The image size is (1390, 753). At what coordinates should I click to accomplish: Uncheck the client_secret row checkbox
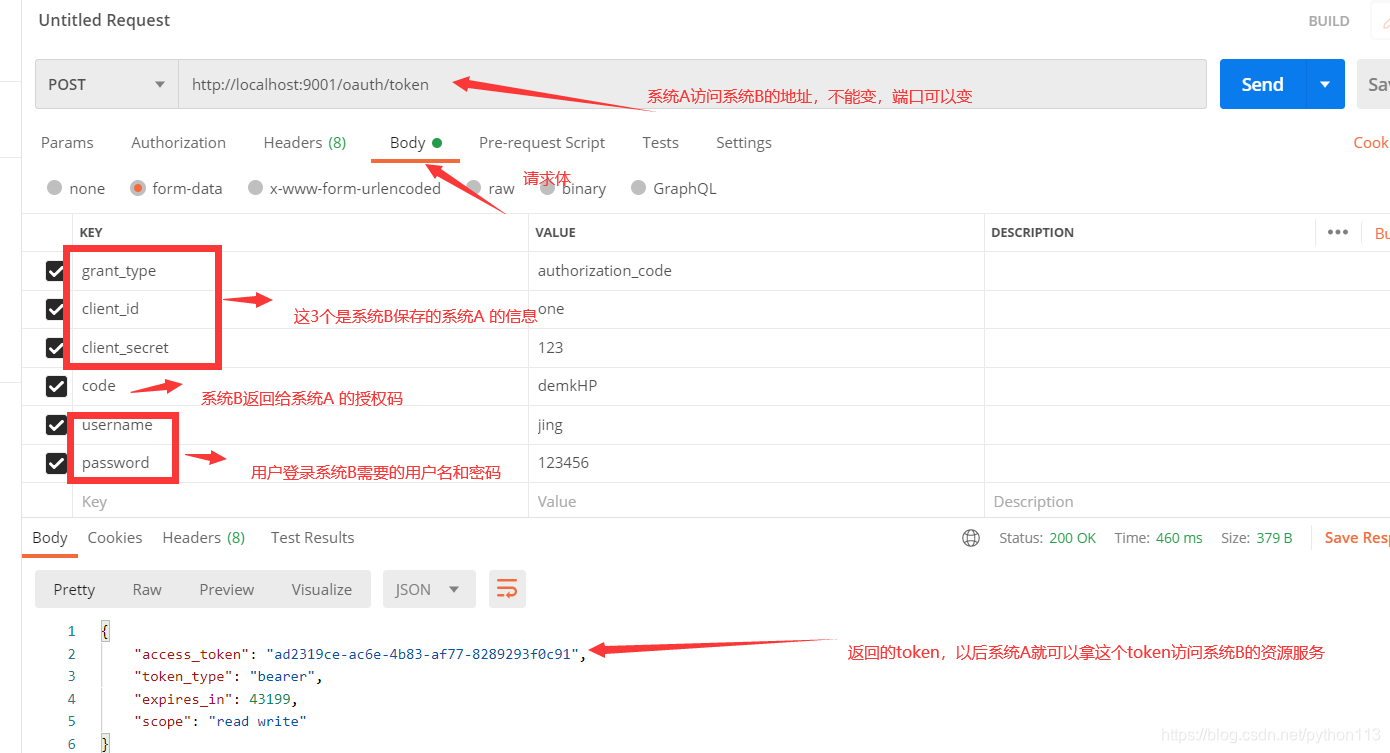(x=56, y=348)
